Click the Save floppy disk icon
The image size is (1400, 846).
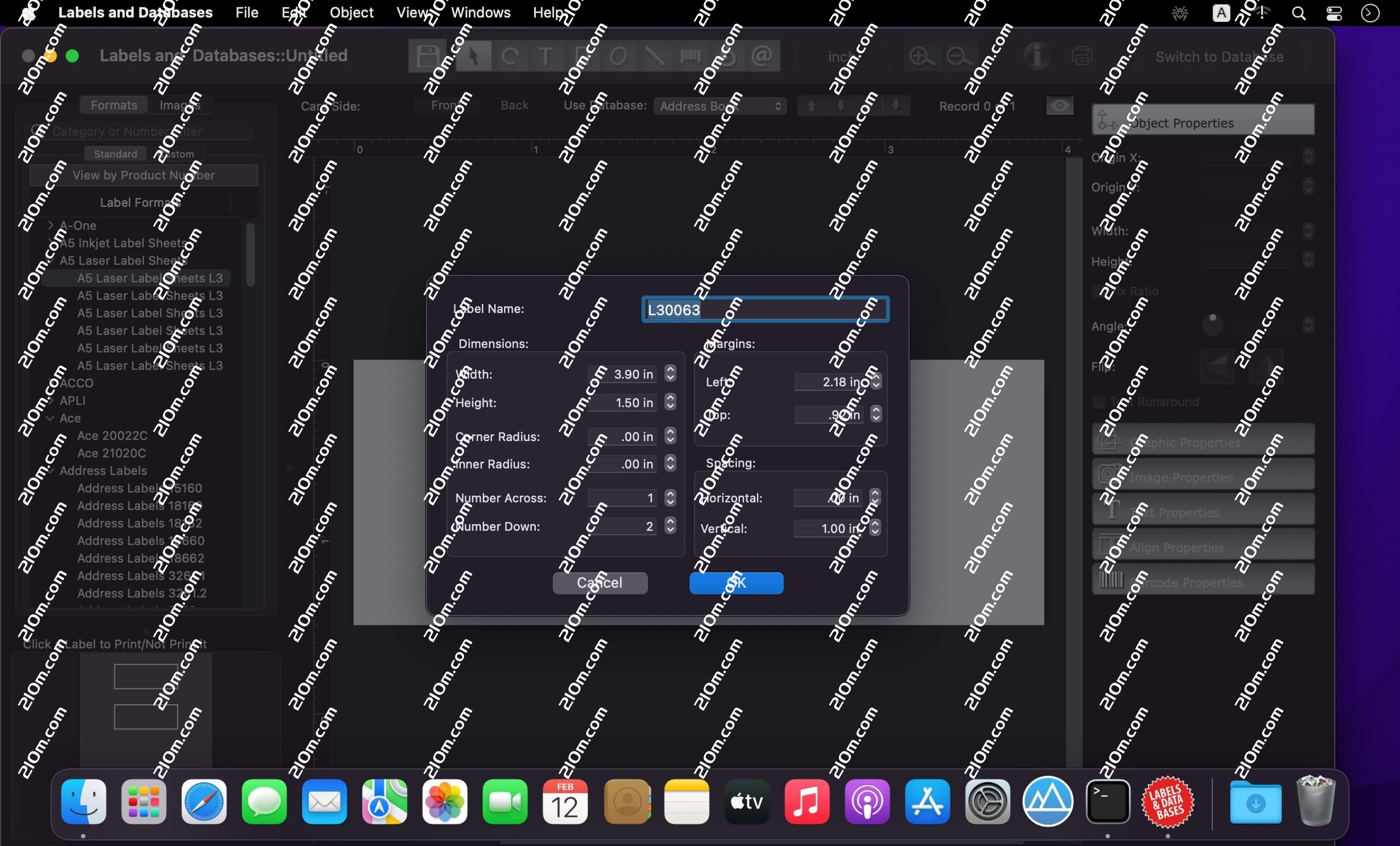427,56
